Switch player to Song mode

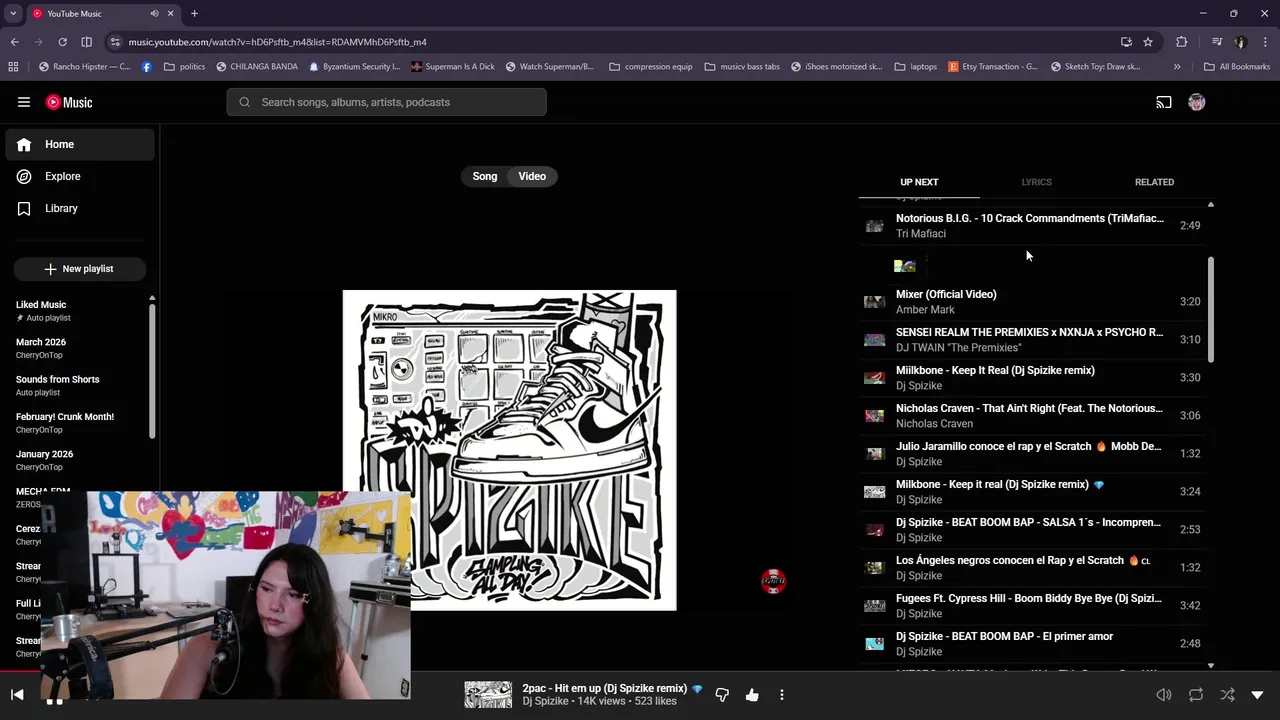pyautogui.click(x=485, y=176)
